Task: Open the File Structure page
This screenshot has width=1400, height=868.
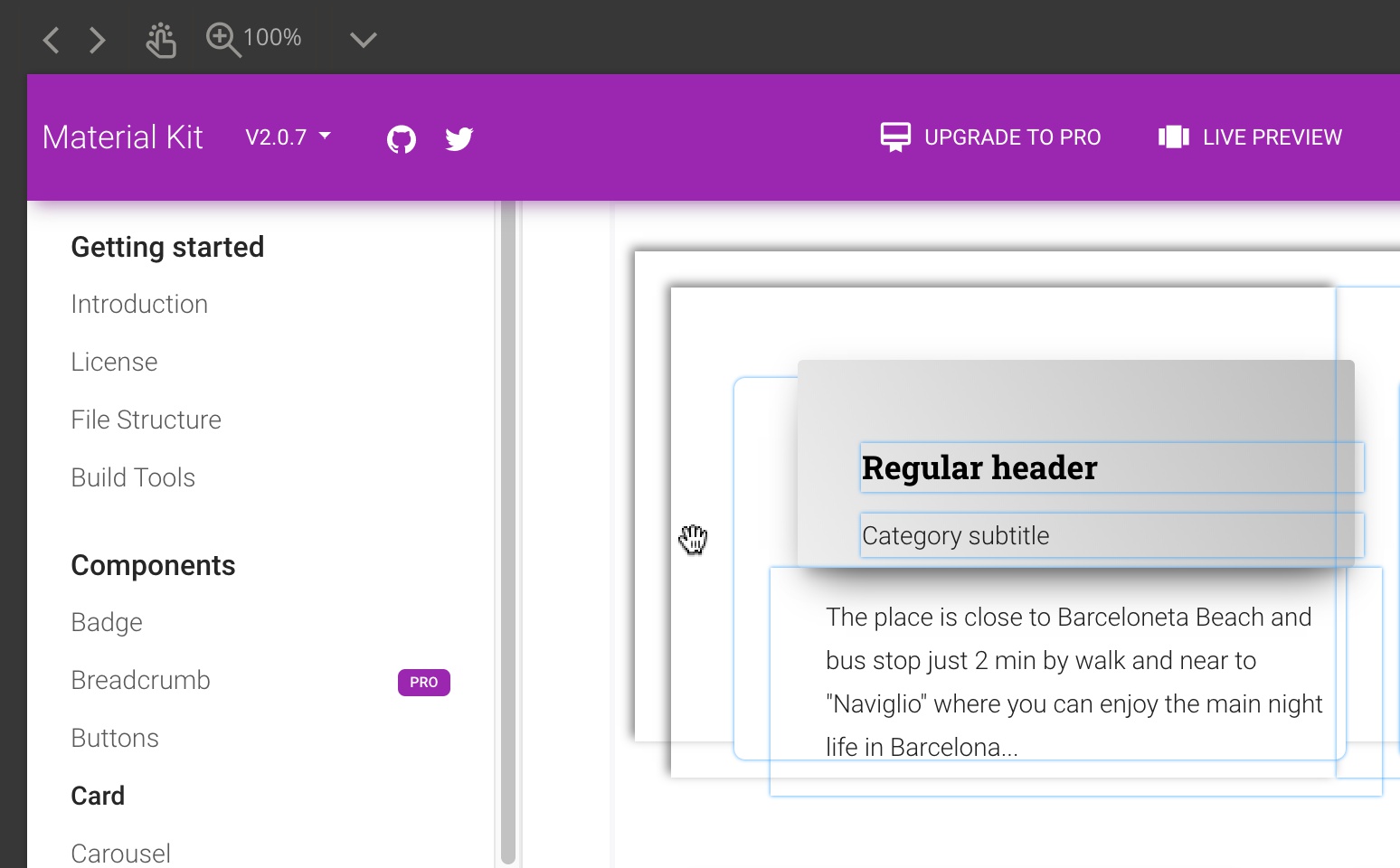Action: pos(146,420)
